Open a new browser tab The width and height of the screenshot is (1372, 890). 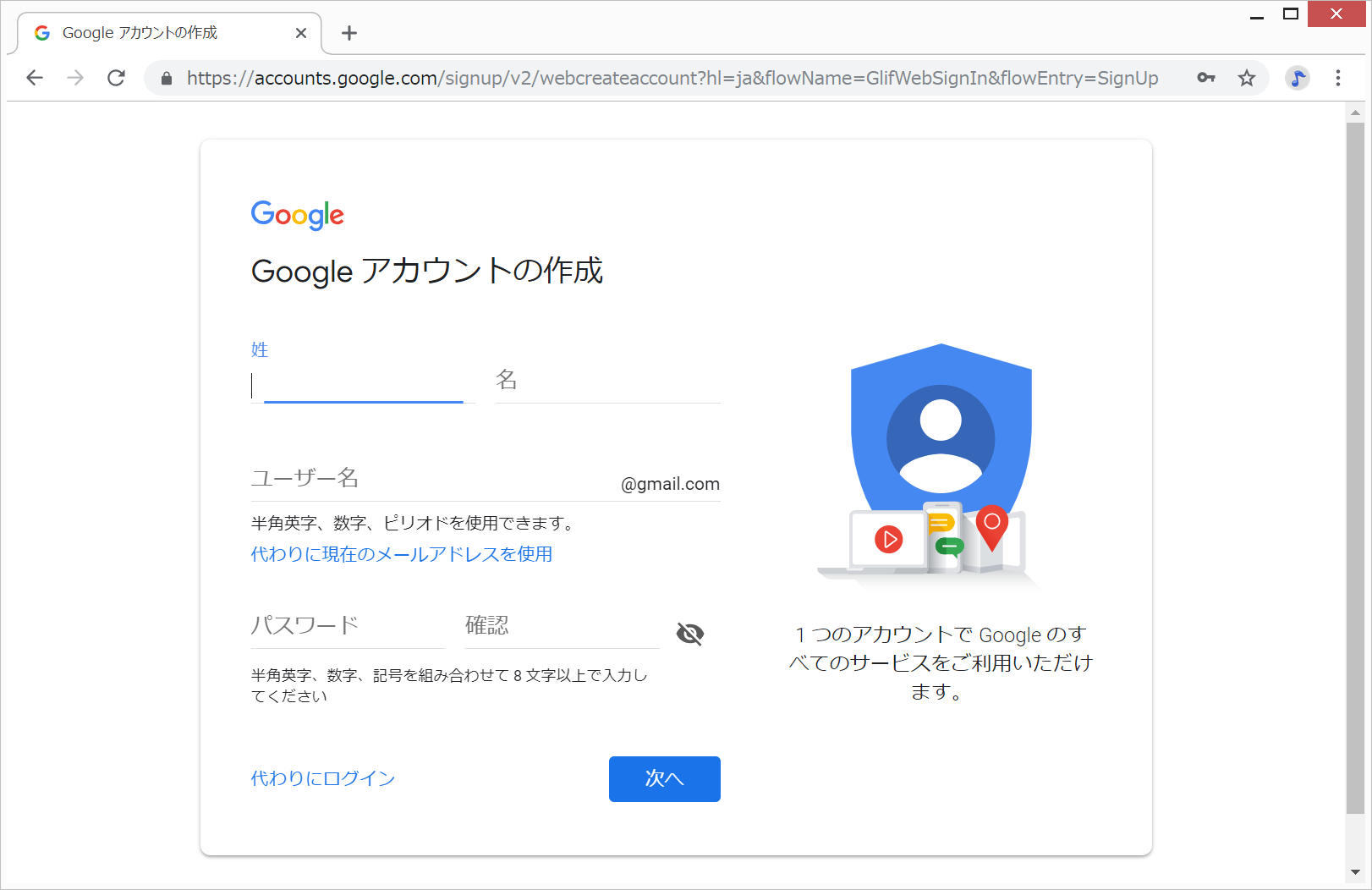click(349, 33)
